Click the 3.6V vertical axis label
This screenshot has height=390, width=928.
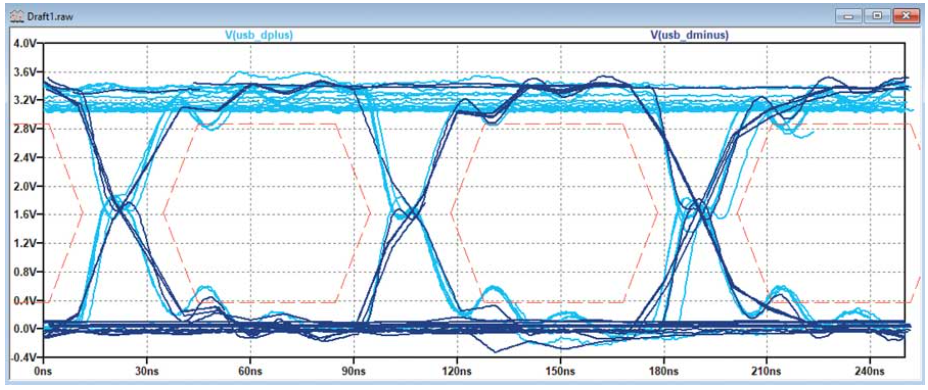(x=26, y=72)
